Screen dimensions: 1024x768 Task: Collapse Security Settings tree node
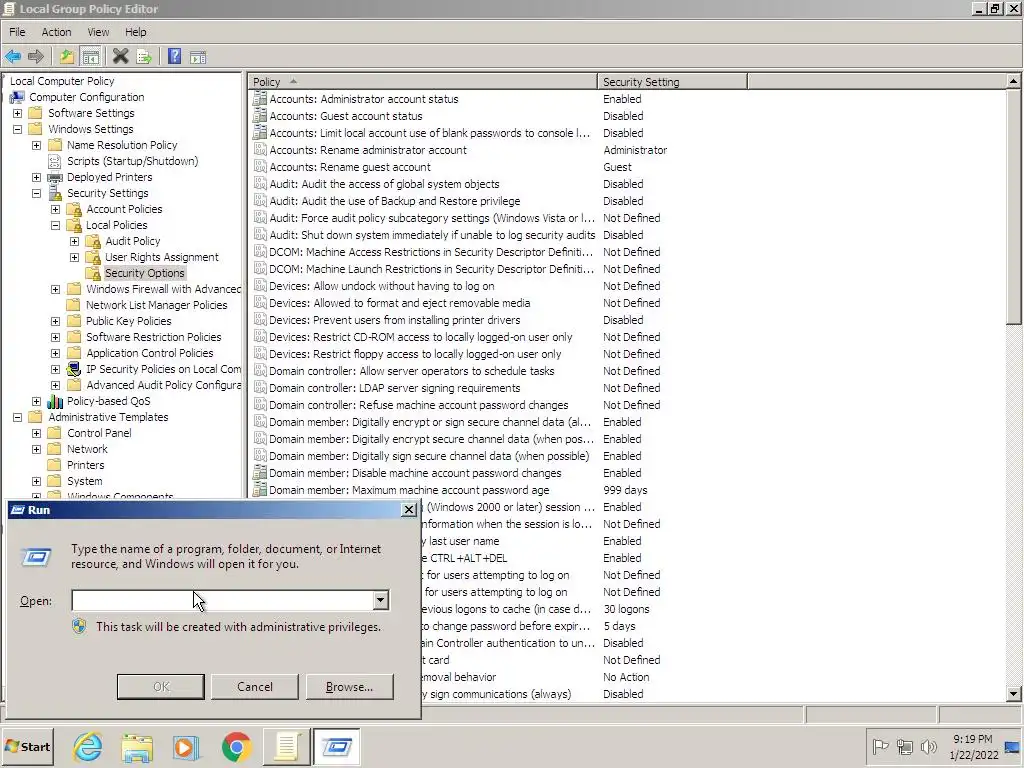pos(37,193)
